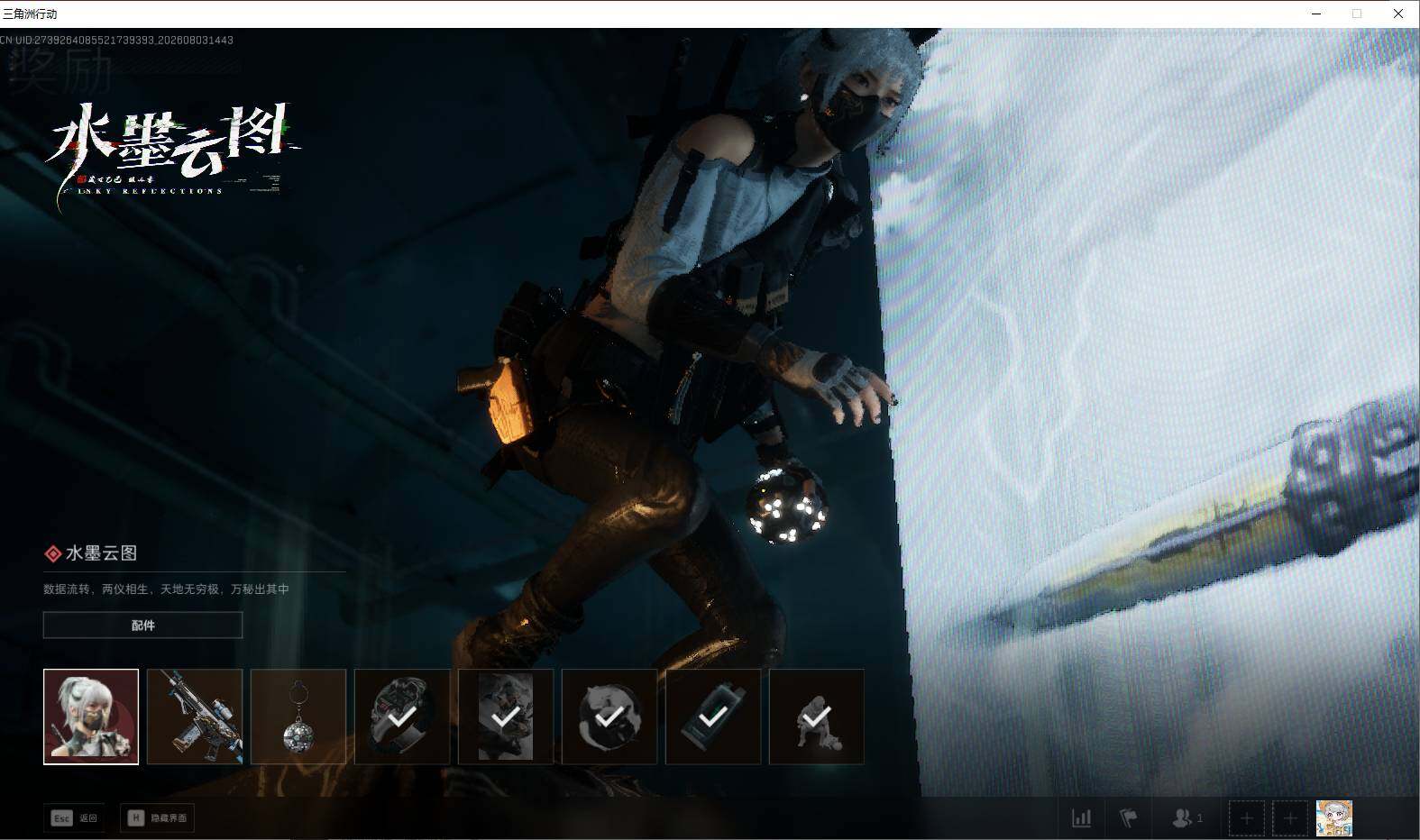Click the 配件 accessories button

(x=142, y=625)
